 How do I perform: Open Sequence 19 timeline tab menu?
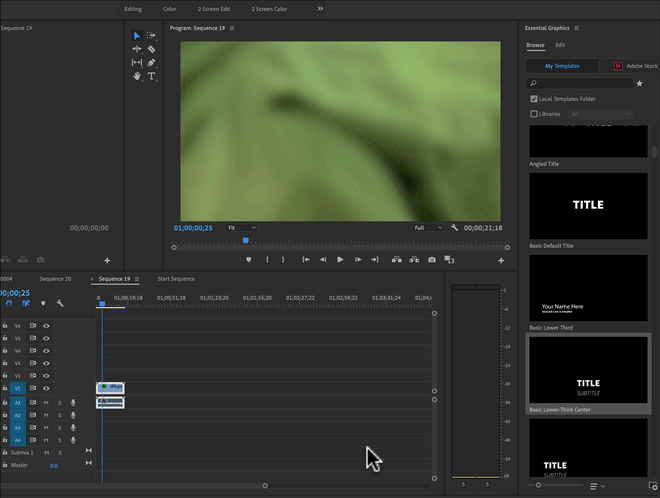[x=137, y=279]
